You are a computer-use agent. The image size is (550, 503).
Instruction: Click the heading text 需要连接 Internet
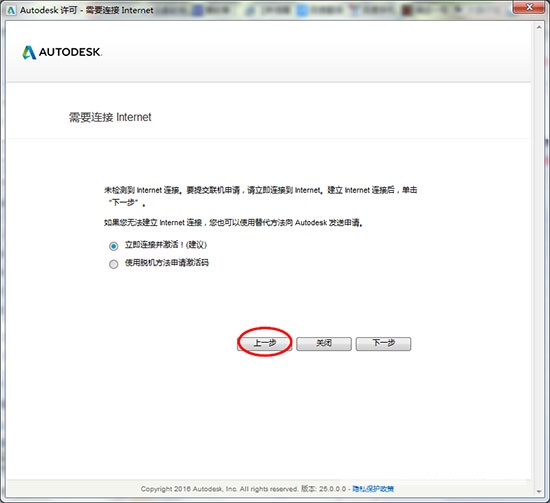click(110, 117)
